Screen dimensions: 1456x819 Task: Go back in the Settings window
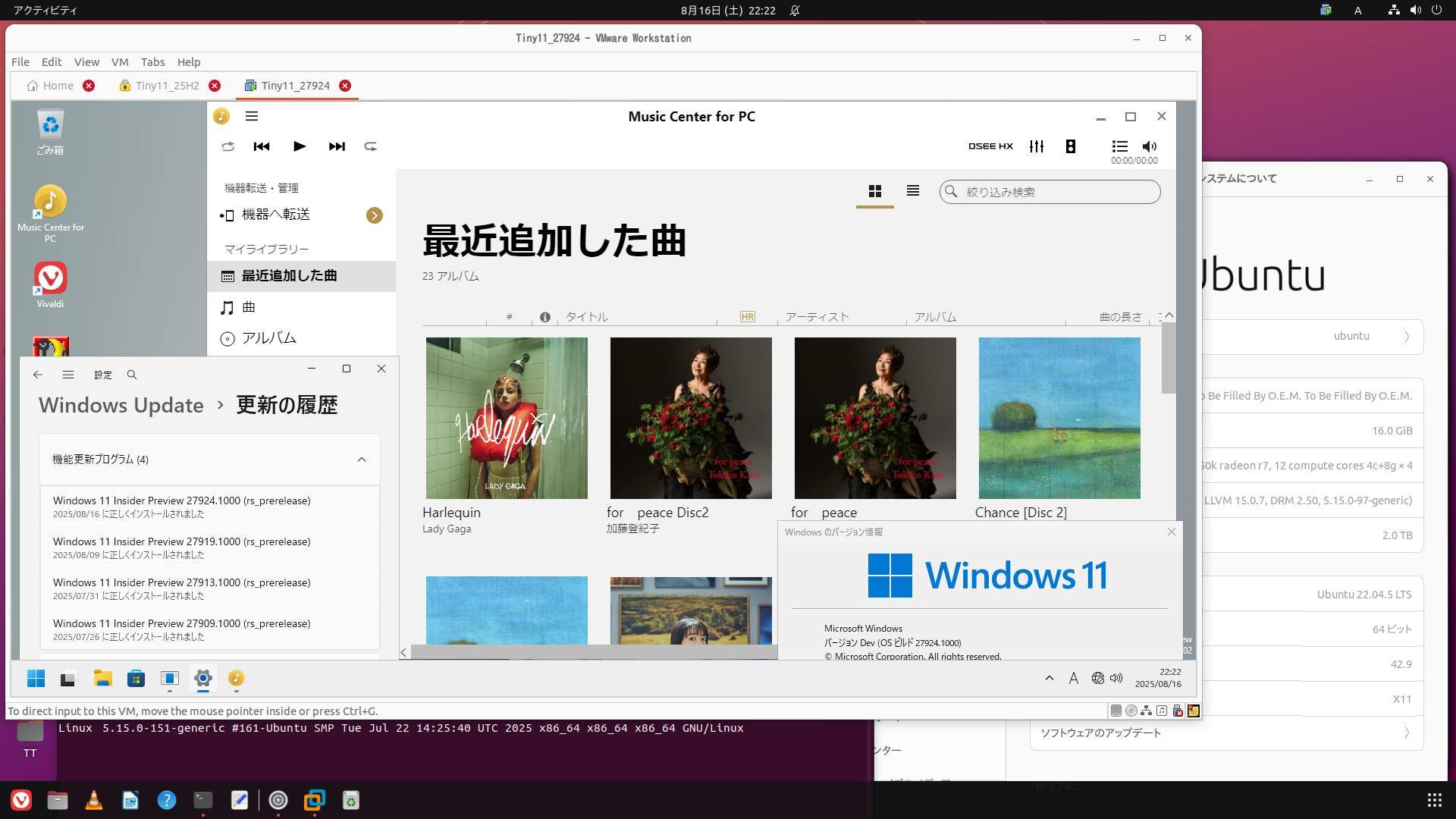tap(37, 375)
